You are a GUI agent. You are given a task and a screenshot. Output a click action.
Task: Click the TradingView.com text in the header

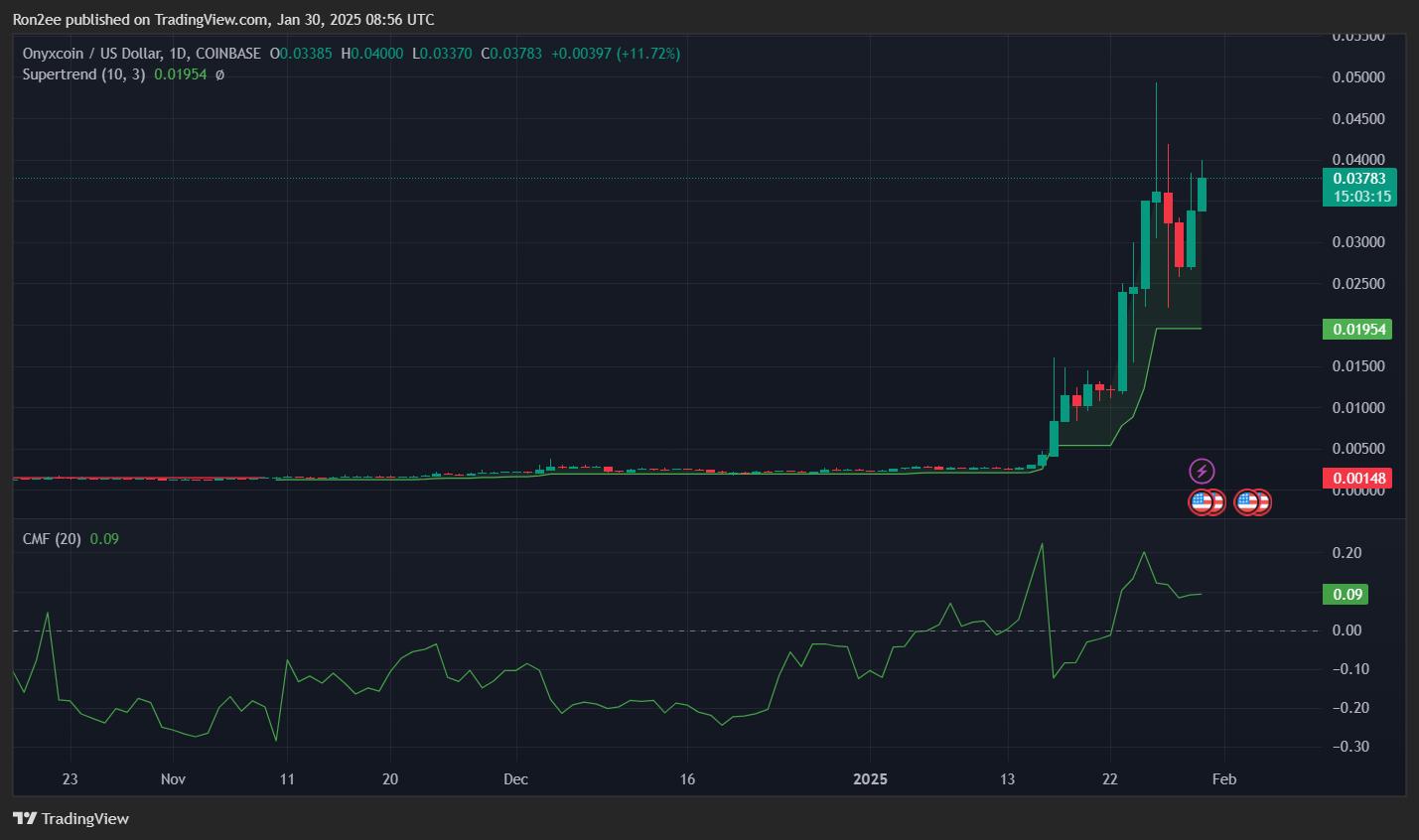[x=209, y=19]
